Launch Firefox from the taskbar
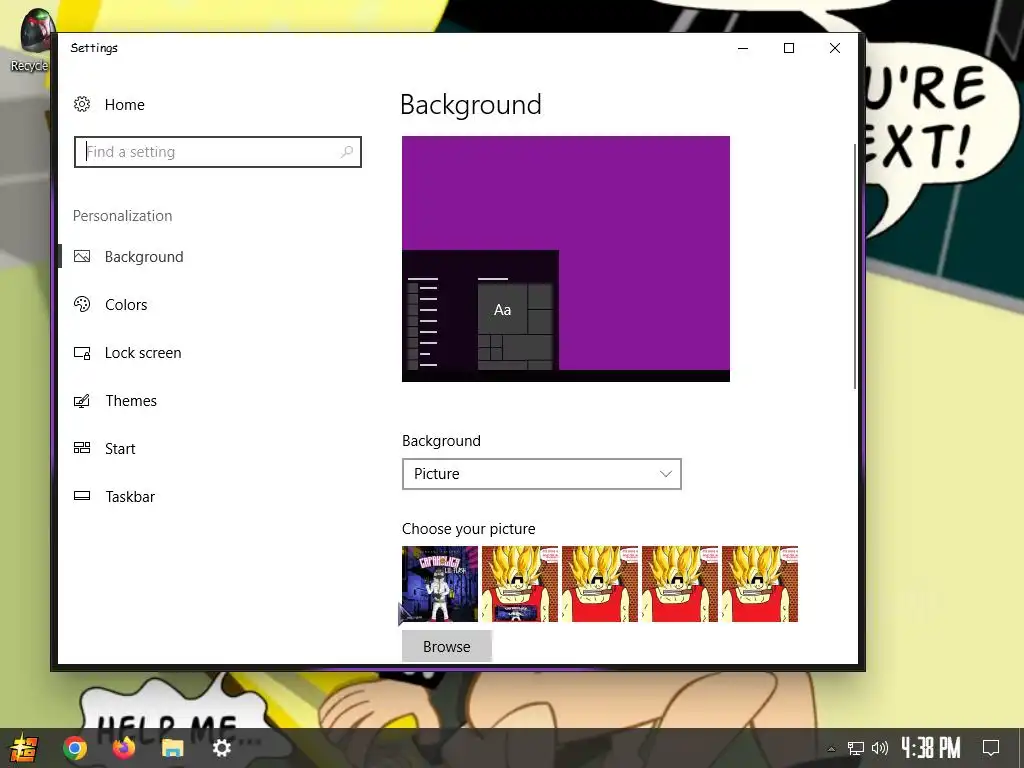This screenshot has height=768, width=1024. click(123, 747)
